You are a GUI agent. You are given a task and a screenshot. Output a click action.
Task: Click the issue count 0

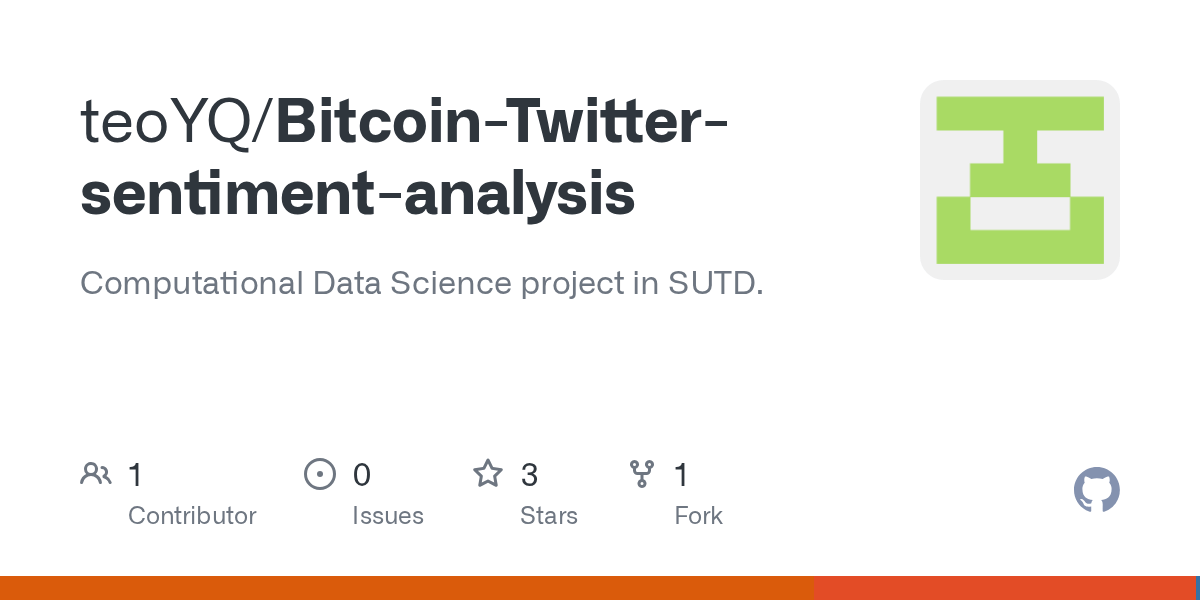(362, 475)
